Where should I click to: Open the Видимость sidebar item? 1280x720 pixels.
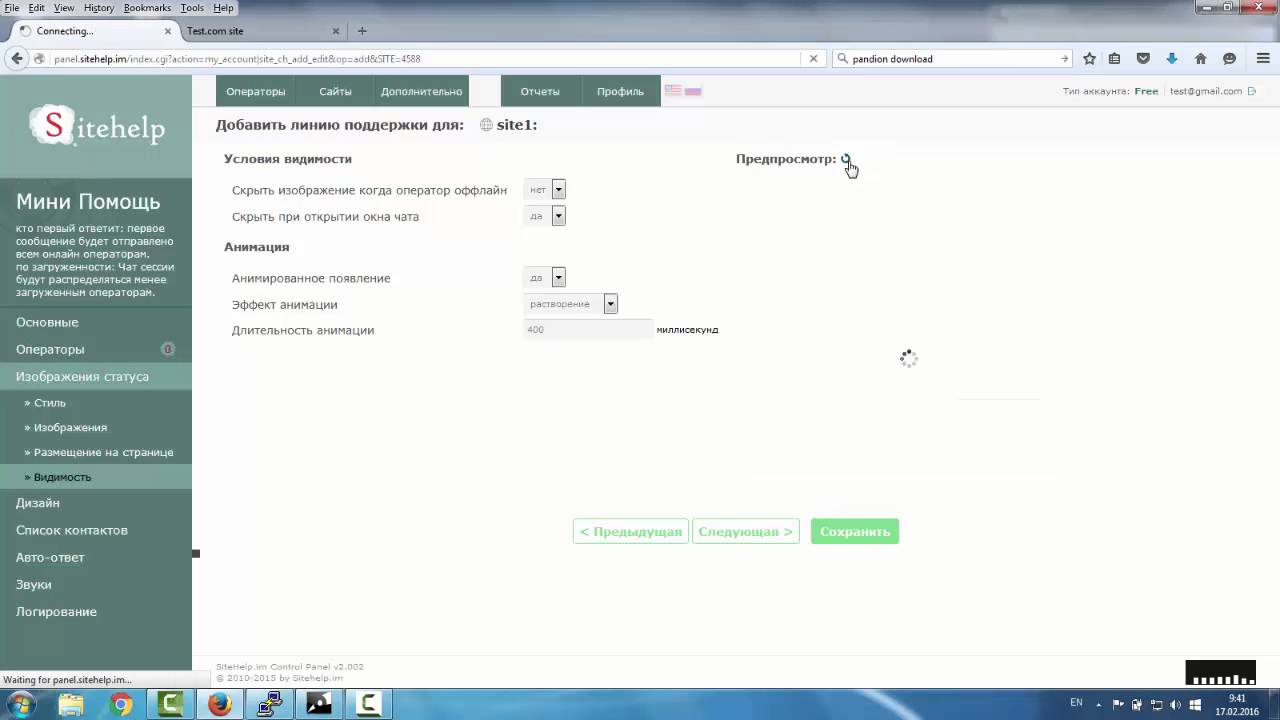[x=63, y=477]
